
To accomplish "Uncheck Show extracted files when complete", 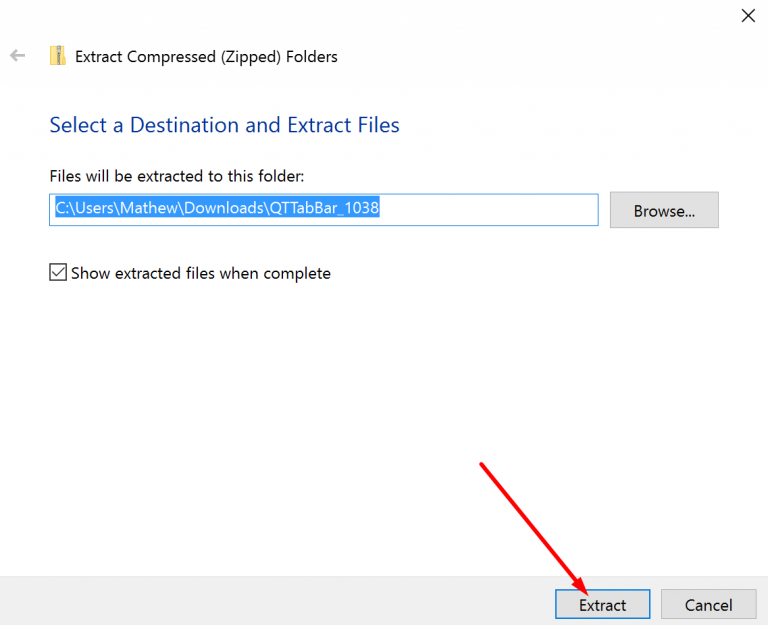I will click(x=58, y=272).
